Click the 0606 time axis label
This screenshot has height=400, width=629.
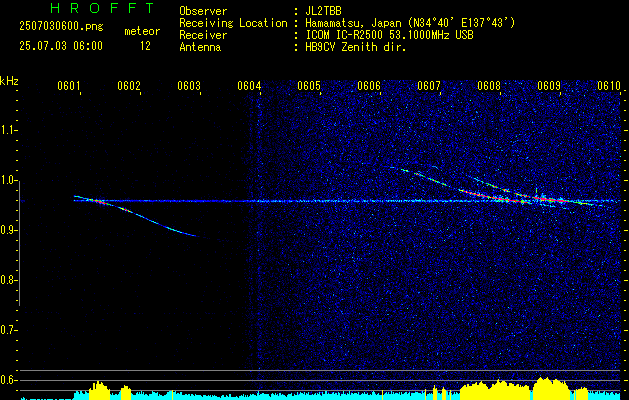click(369, 86)
